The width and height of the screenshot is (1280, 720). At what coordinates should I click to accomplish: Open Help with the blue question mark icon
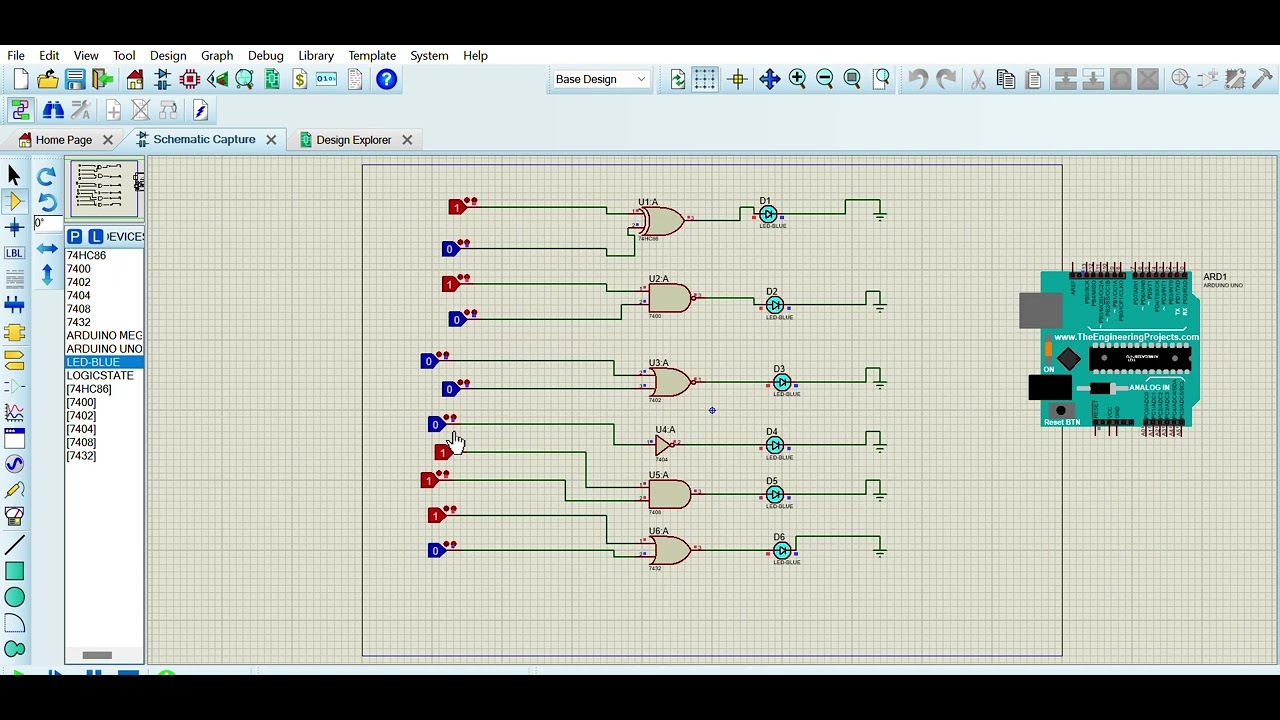point(386,79)
